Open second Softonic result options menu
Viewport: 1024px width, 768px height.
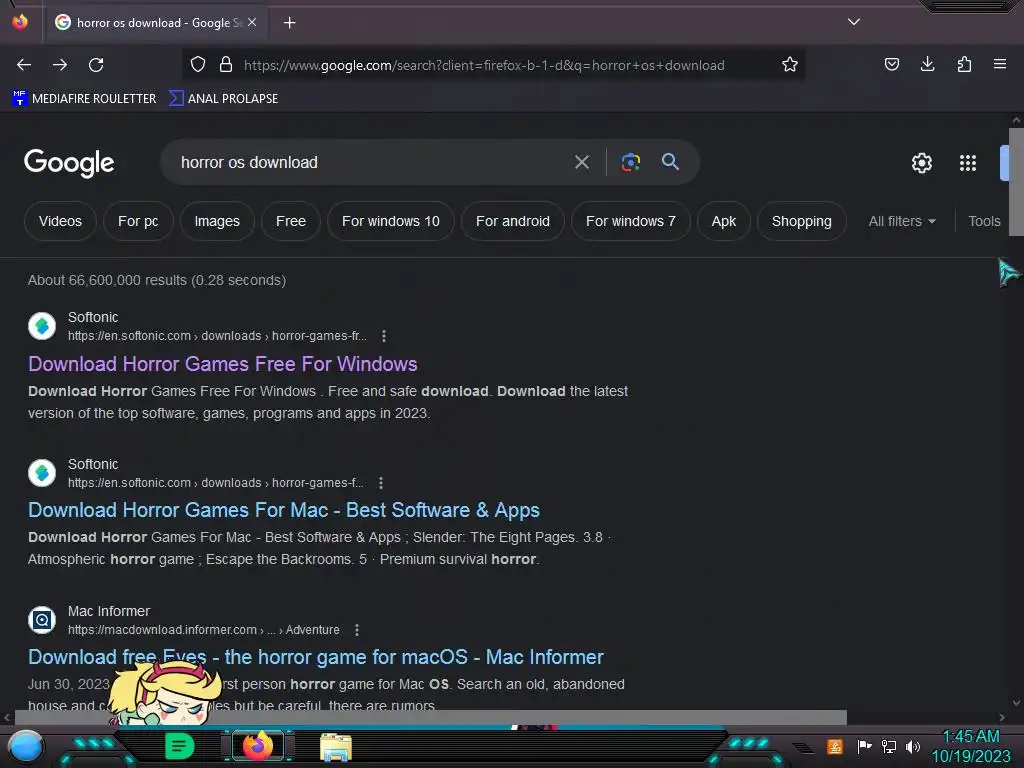tap(381, 483)
